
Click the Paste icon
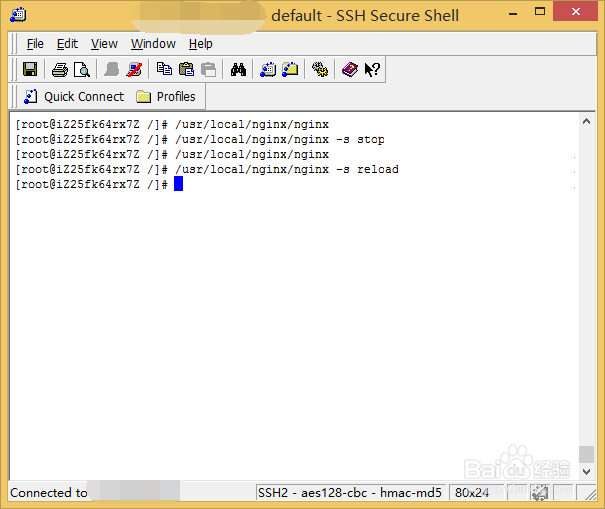coord(186,70)
